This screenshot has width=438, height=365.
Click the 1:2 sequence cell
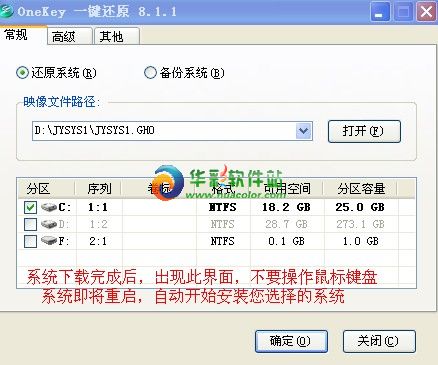coord(98,224)
